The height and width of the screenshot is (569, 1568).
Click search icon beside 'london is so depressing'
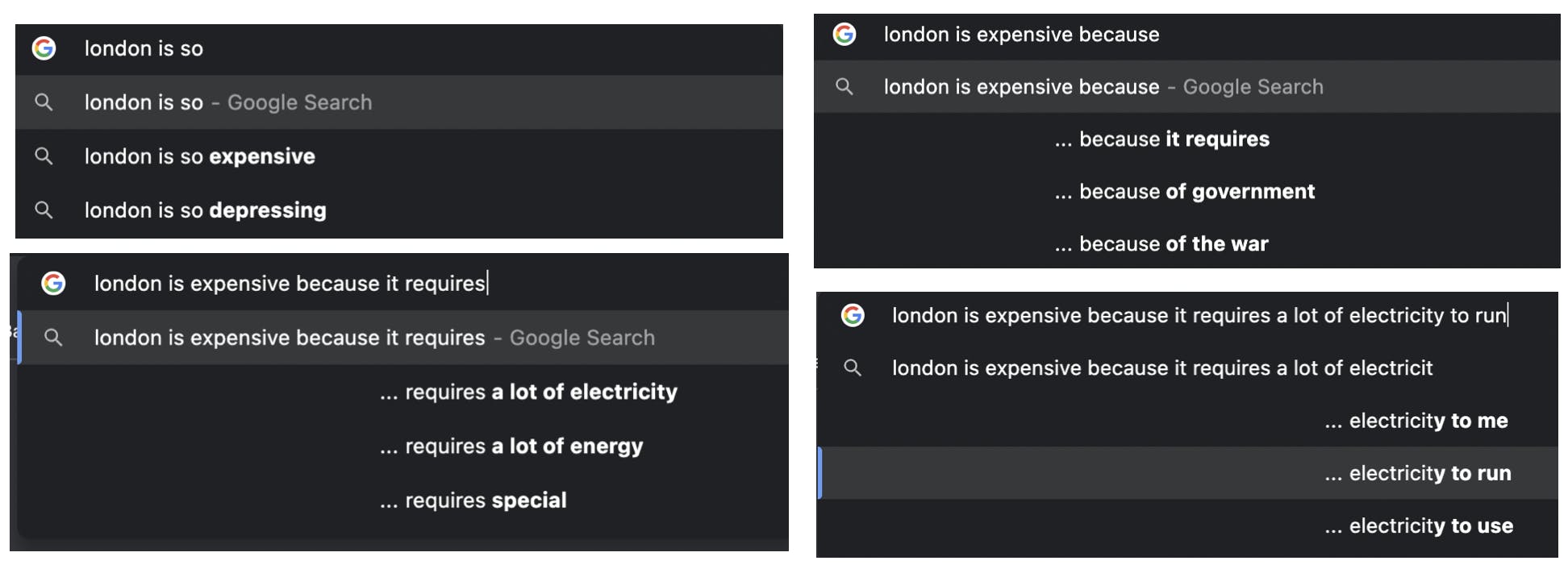[44, 210]
